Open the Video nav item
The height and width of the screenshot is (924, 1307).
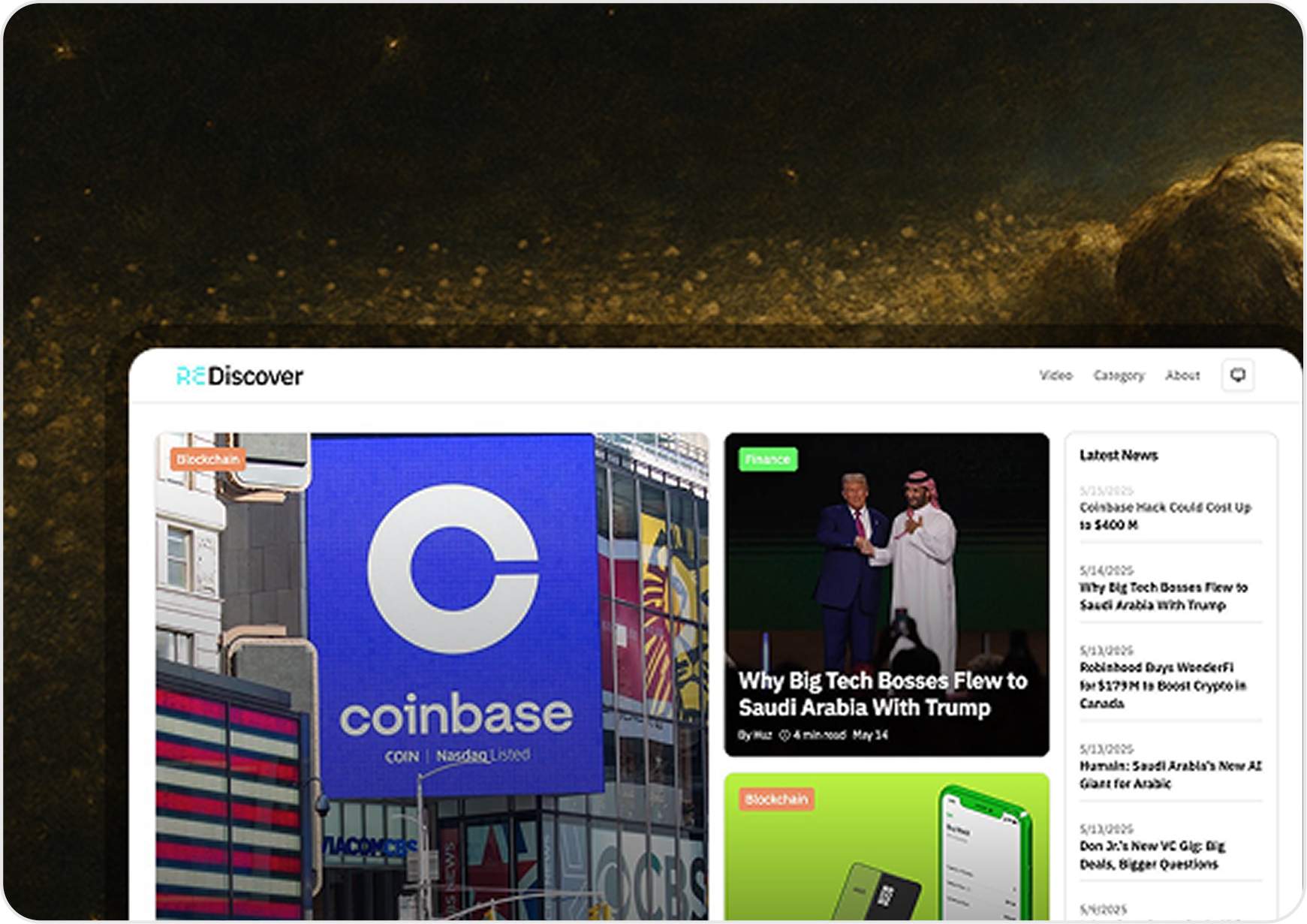1056,375
